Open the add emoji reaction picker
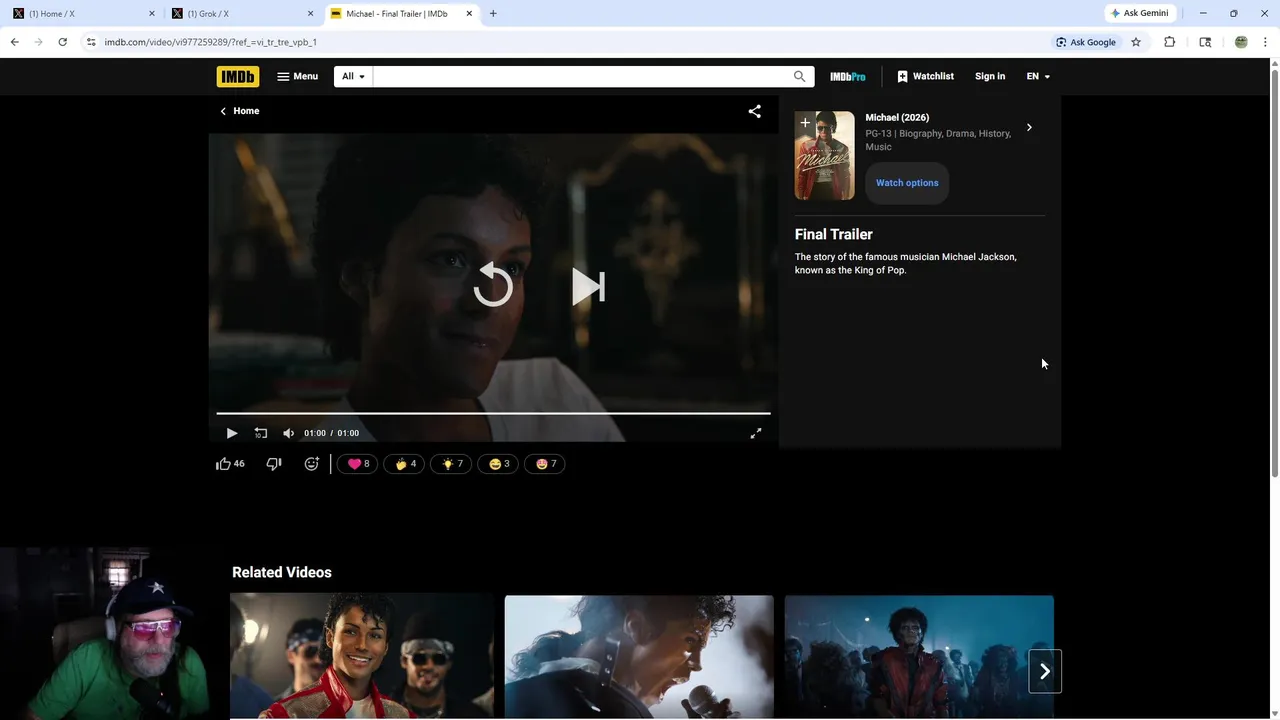Image resolution: width=1280 pixels, height=720 pixels. tap(311, 464)
